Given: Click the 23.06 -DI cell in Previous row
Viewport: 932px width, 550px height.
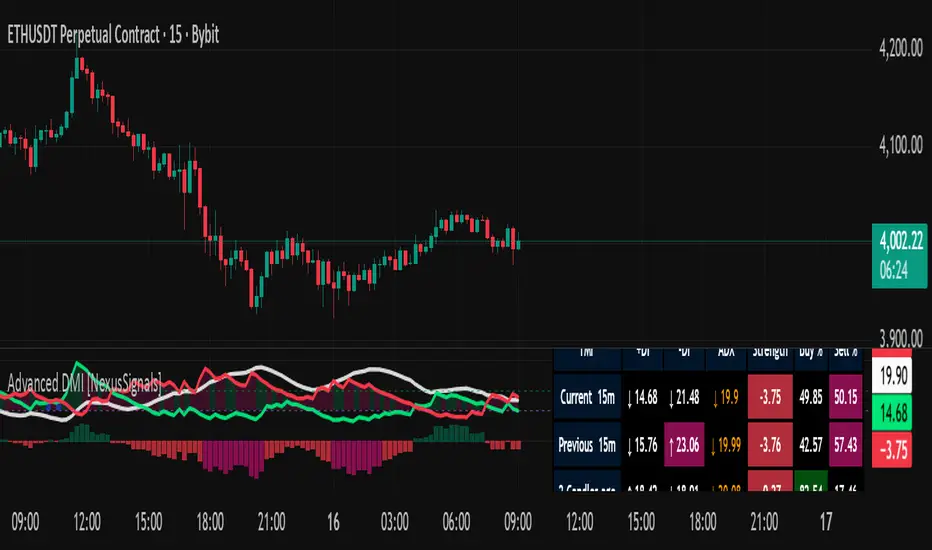Looking at the screenshot, I should coord(684,445).
